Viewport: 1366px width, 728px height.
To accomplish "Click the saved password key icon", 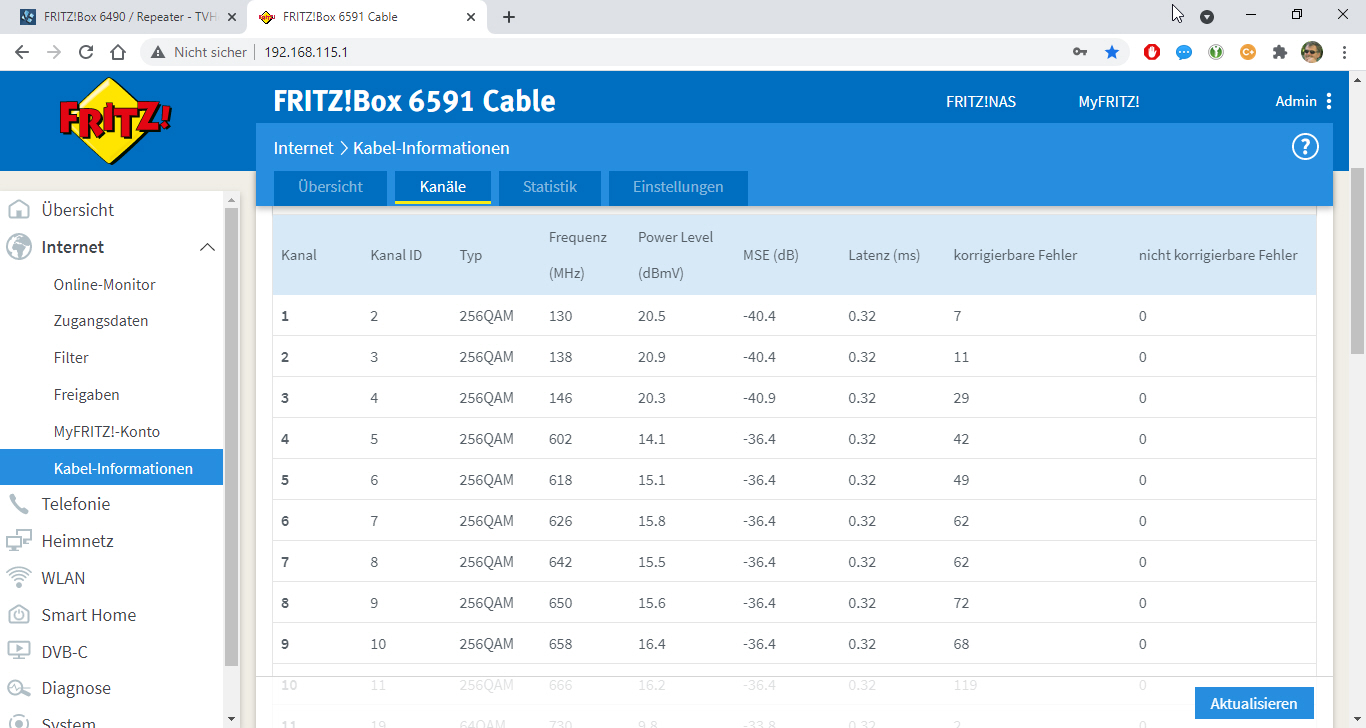I will pos(1080,52).
